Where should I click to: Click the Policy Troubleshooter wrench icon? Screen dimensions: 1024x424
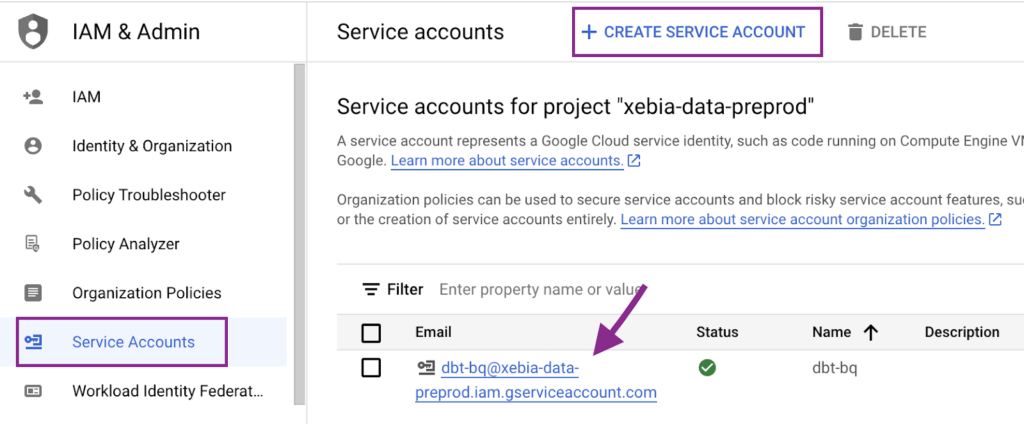coord(33,195)
